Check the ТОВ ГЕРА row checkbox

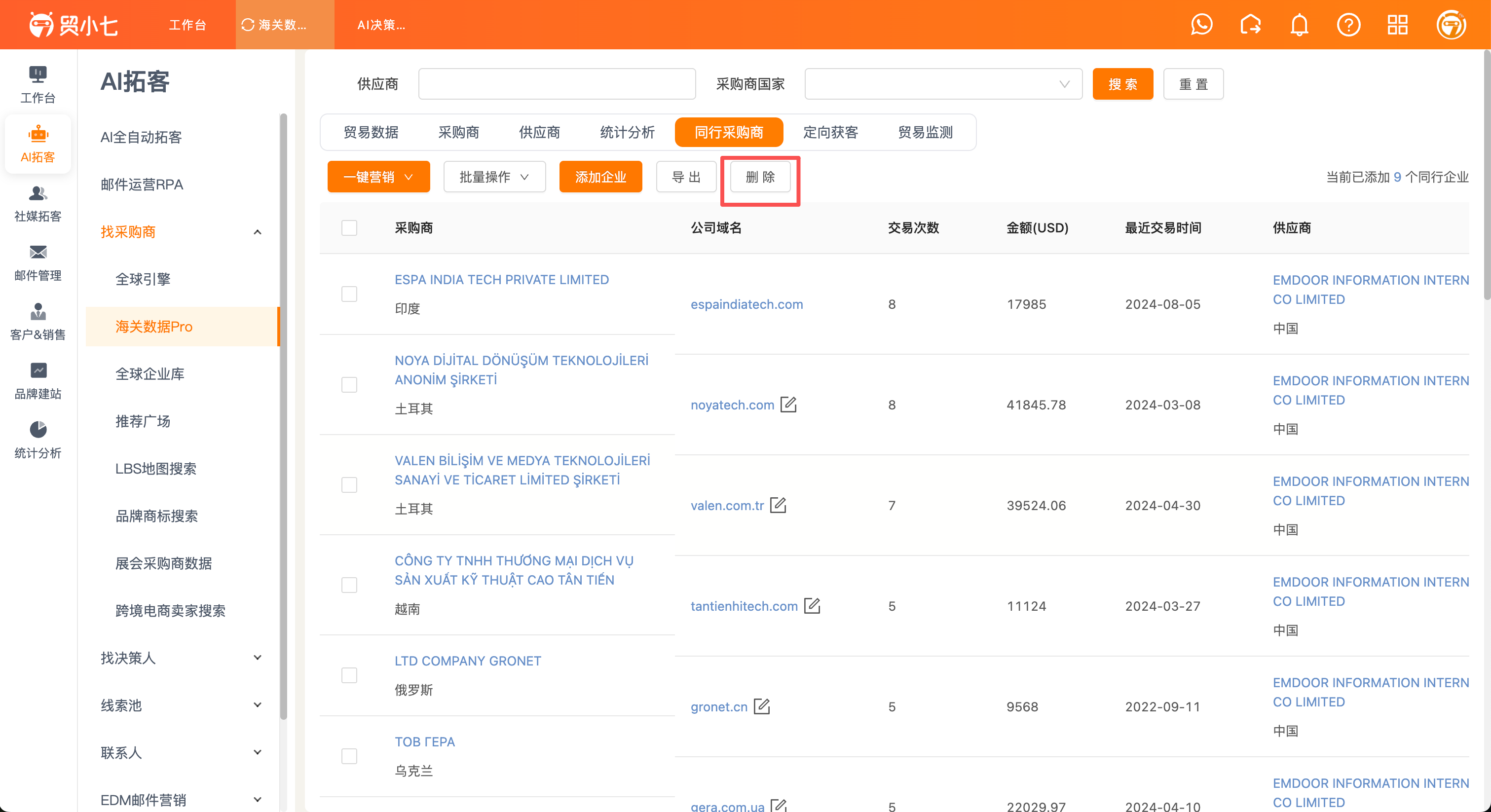(349, 756)
